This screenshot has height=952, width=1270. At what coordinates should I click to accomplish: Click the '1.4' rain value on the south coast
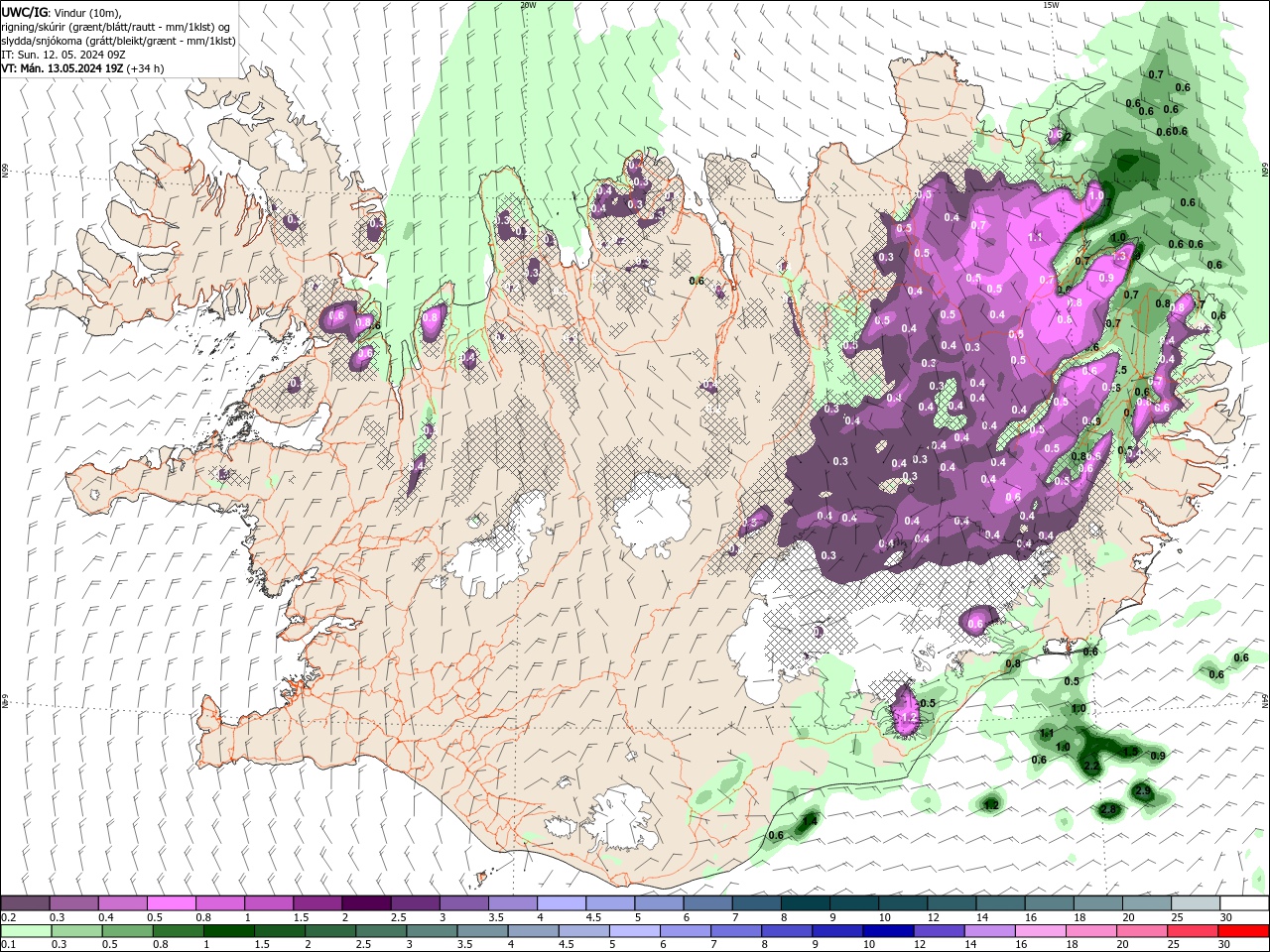tap(809, 821)
